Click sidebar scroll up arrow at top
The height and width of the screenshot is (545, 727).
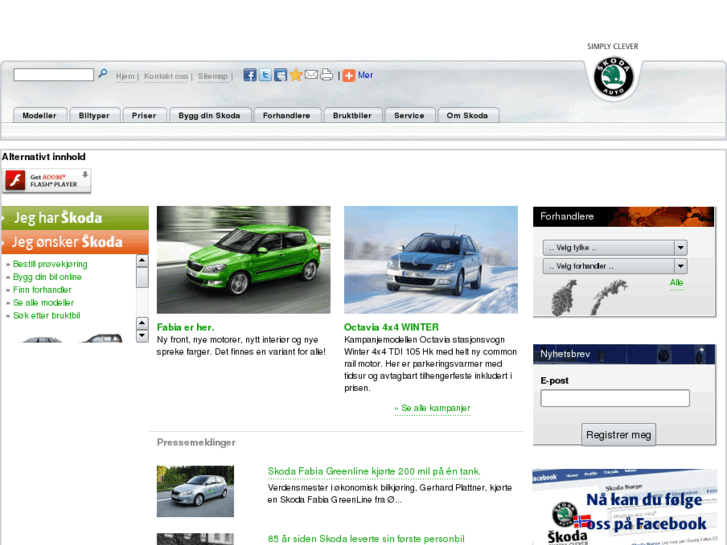(142, 261)
